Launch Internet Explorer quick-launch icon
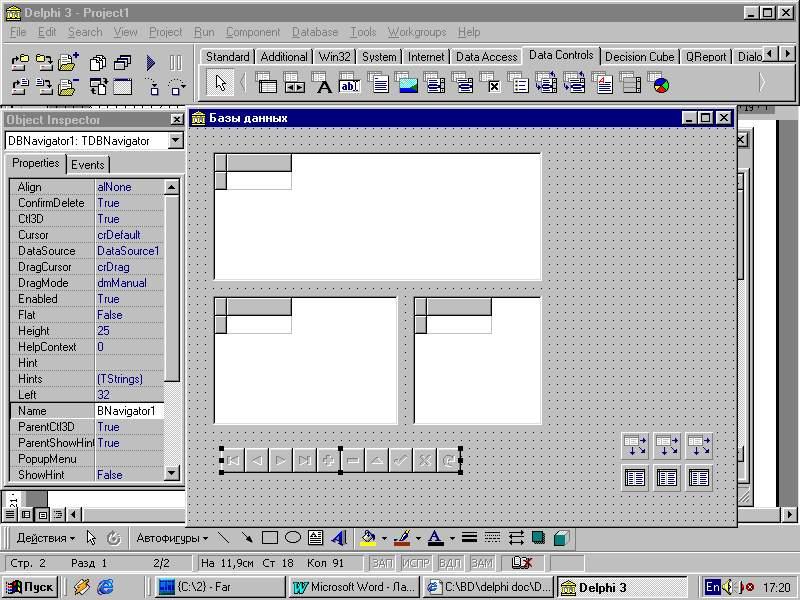The width and height of the screenshot is (800, 600). pyautogui.click(x=106, y=587)
